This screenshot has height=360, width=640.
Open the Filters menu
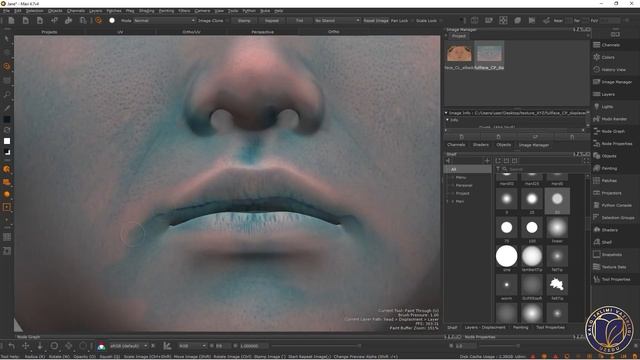184,11
